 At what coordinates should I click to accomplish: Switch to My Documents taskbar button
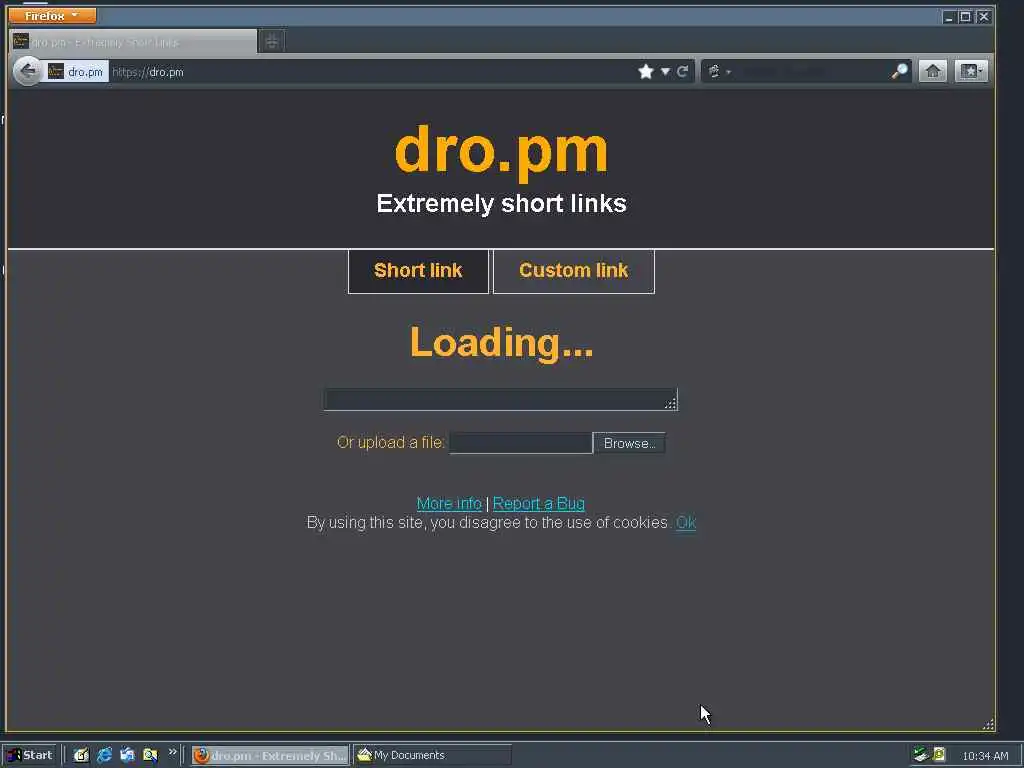432,756
